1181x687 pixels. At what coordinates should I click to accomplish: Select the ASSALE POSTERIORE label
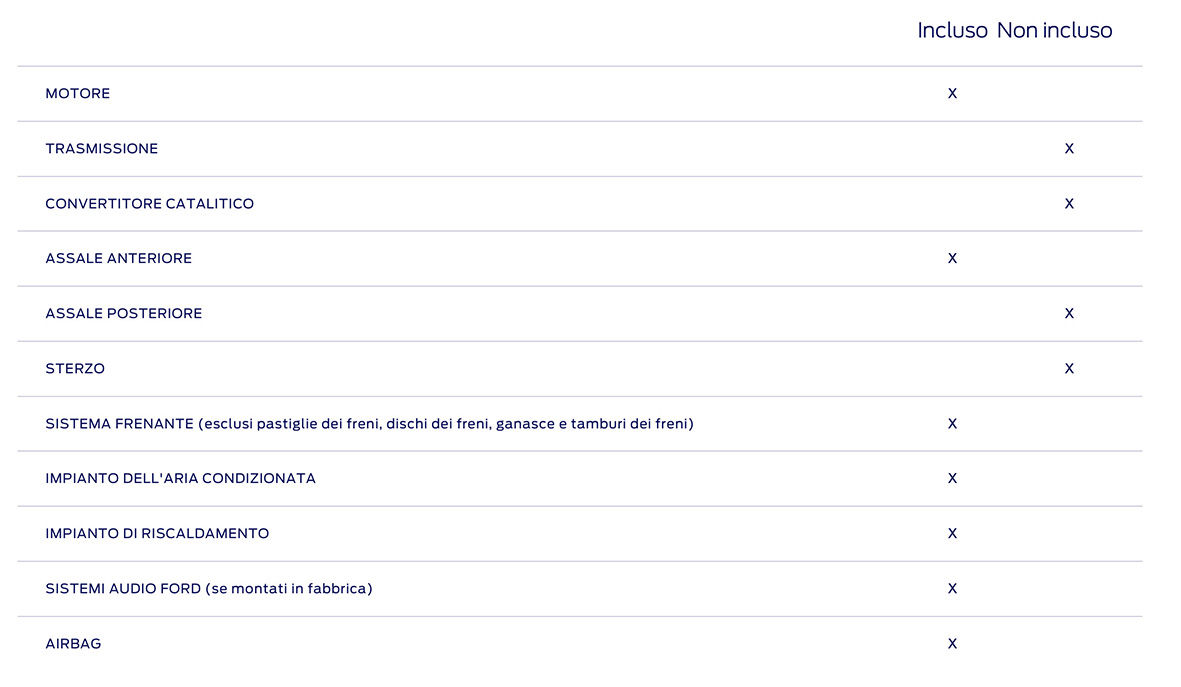124,314
